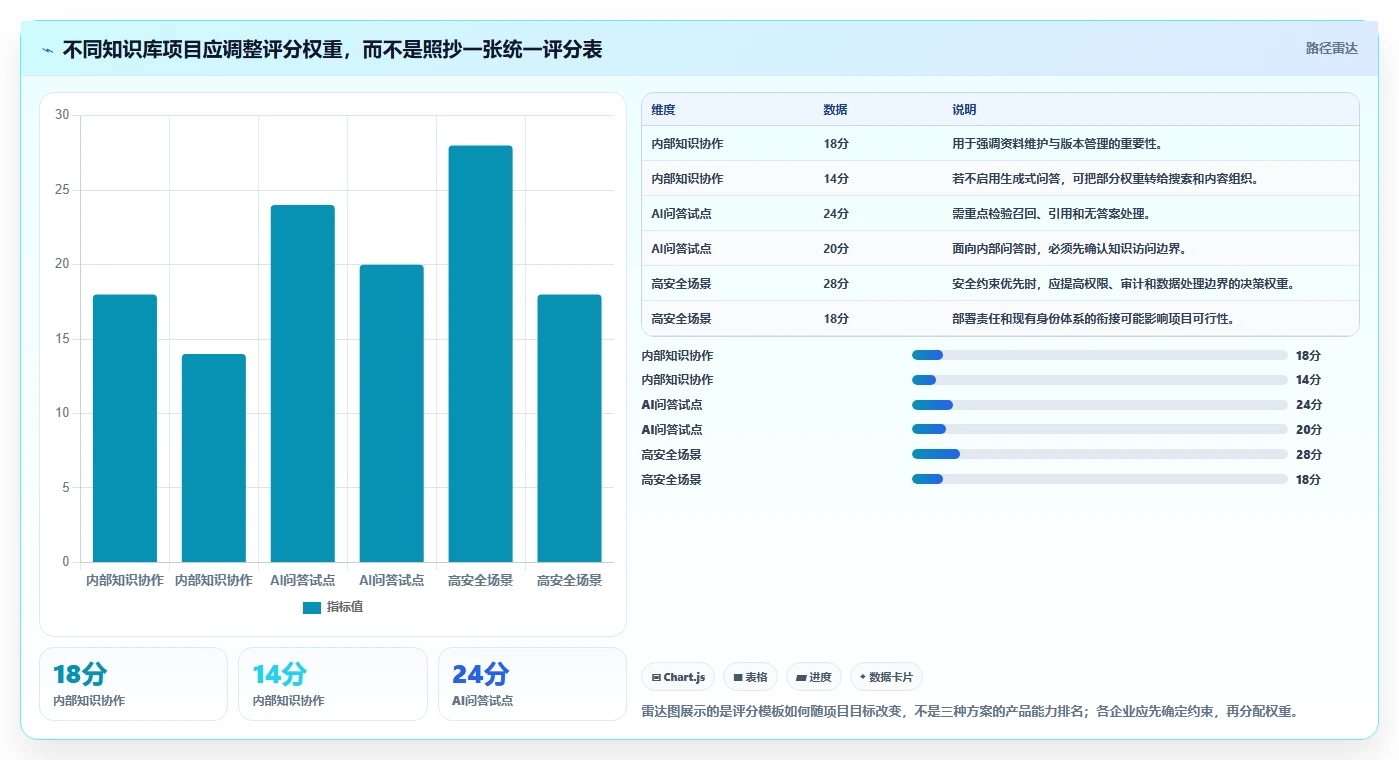
Task: Click the AI问答试点 20分 progress bar
Action: (1100, 429)
